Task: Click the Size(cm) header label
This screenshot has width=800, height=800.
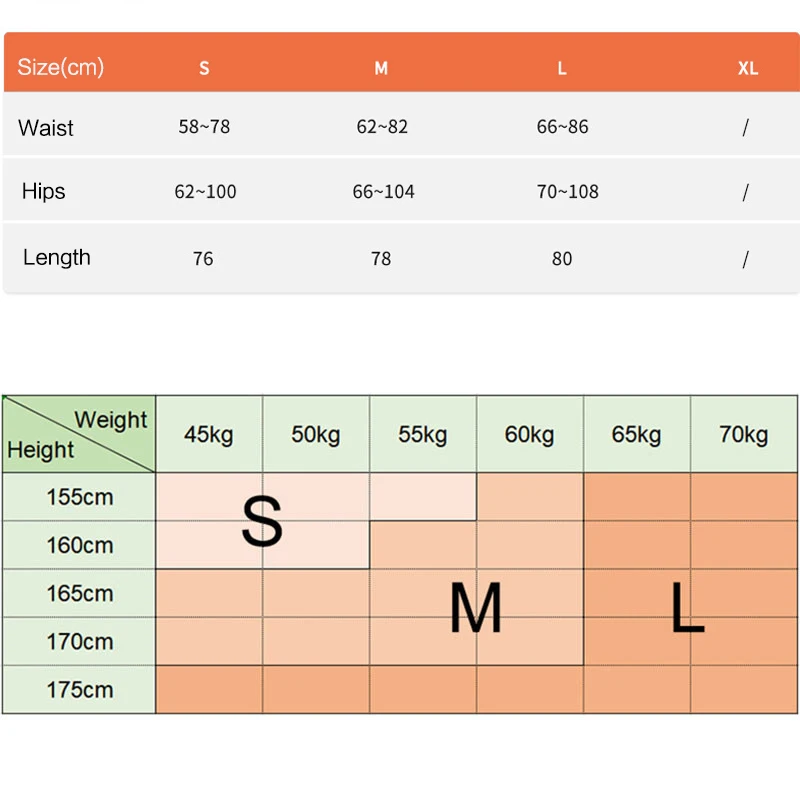Action: [x=61, y=68]
